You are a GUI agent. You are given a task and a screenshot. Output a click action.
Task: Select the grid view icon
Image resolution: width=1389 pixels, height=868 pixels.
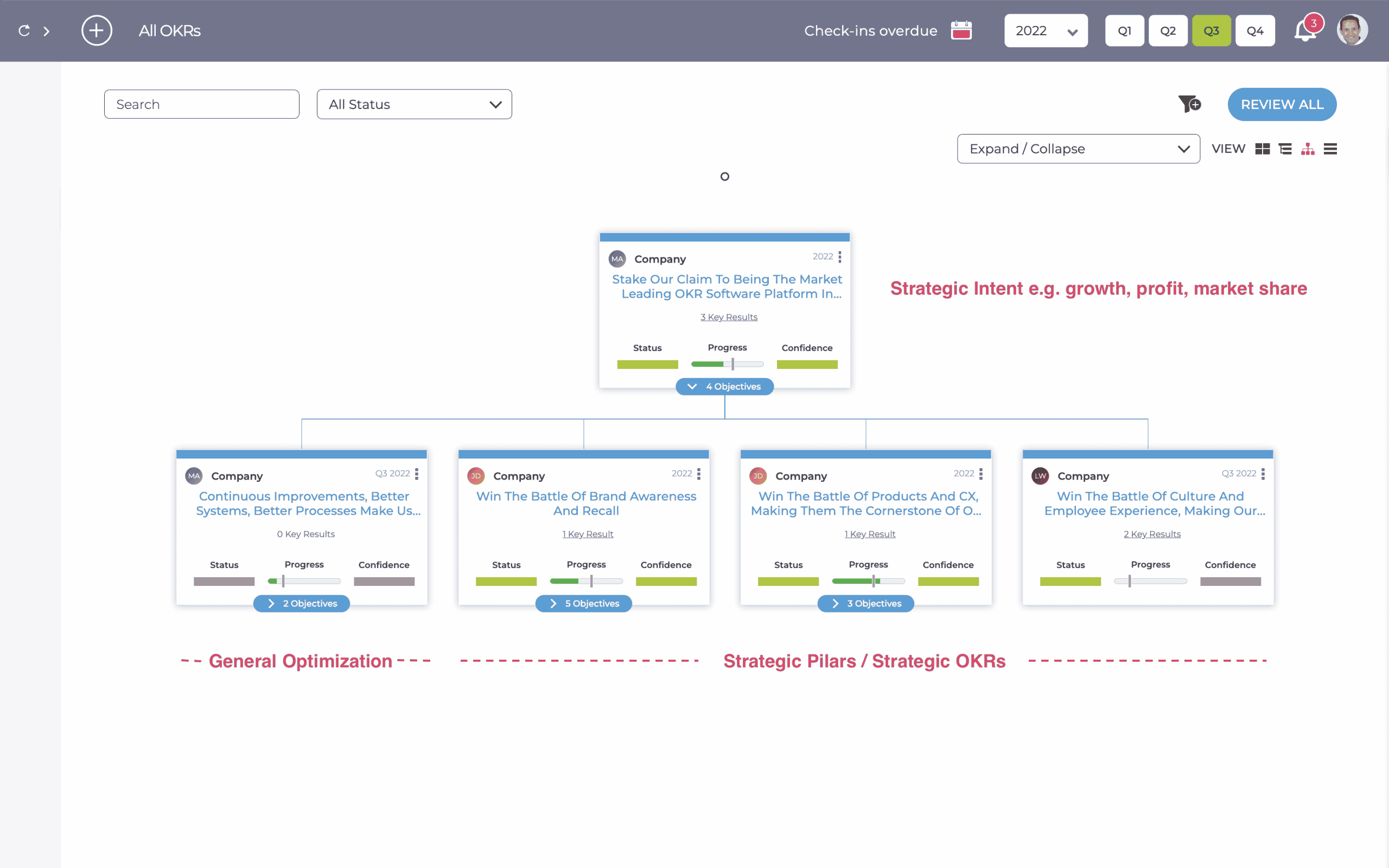[x=1262, y=149]
